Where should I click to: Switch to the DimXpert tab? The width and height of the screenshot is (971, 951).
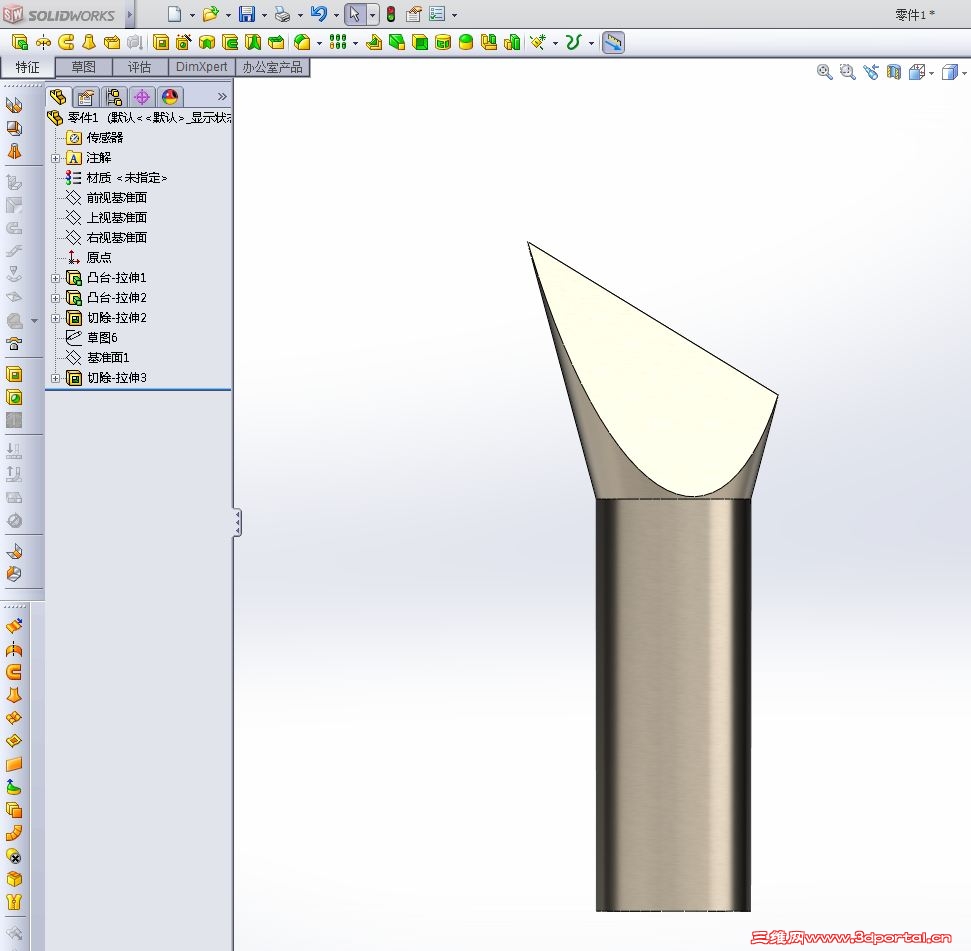pos(201,67)
